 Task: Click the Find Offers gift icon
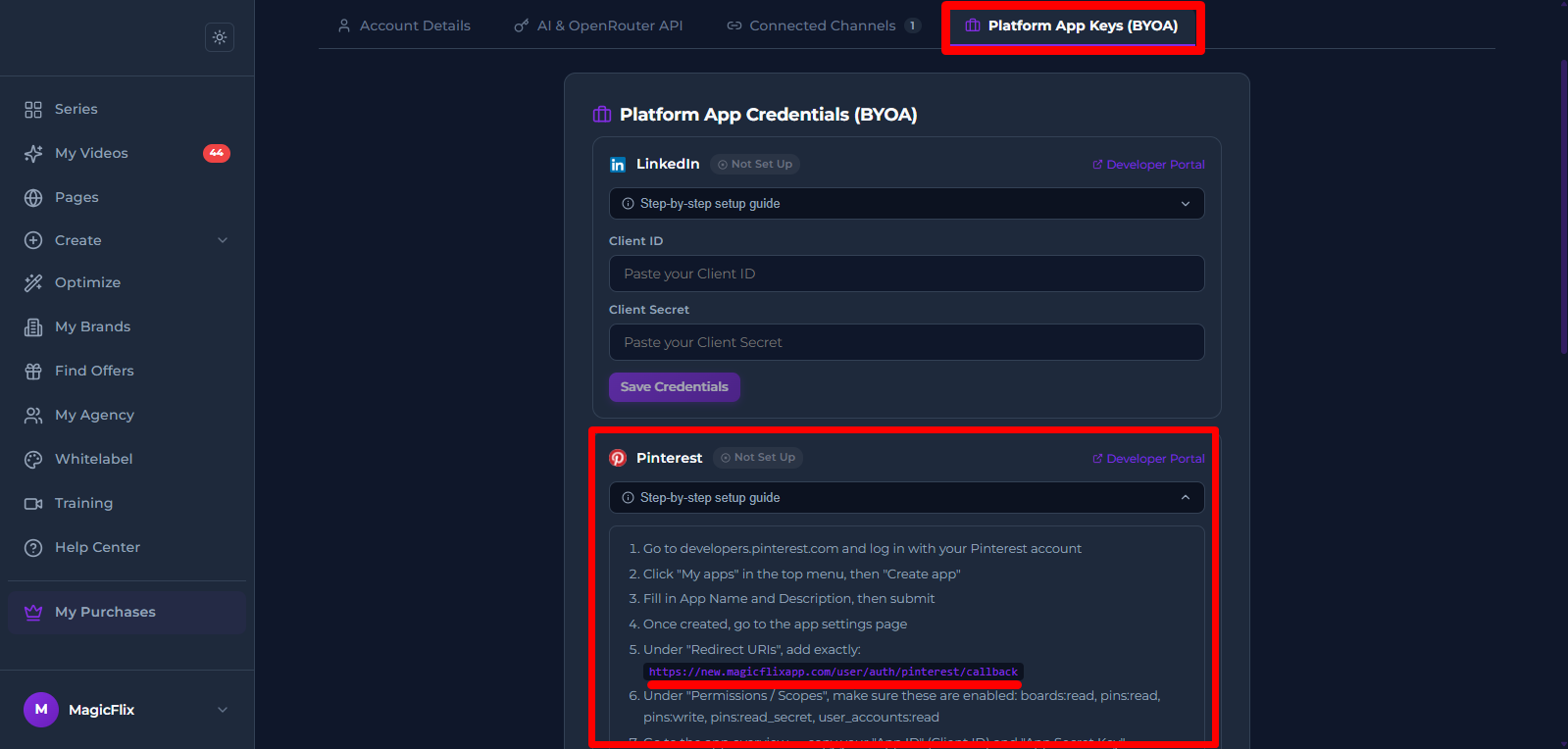tap(33, 371)
